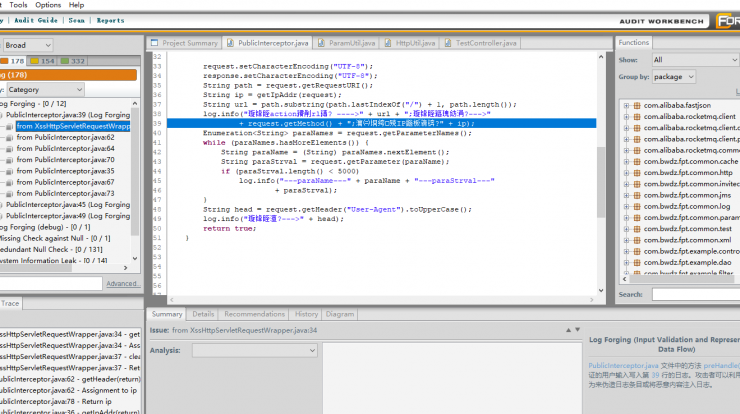
Task: Click the Scan toolbar link
Action: tap(76, 20)
